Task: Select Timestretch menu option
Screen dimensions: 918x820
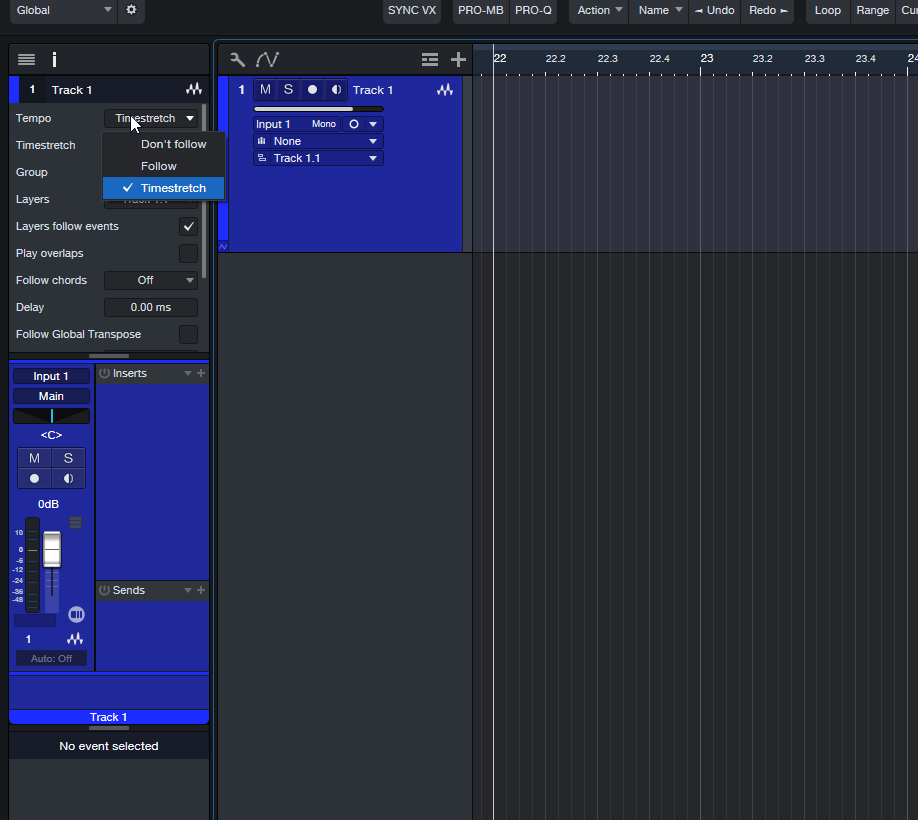Action: 163,188
